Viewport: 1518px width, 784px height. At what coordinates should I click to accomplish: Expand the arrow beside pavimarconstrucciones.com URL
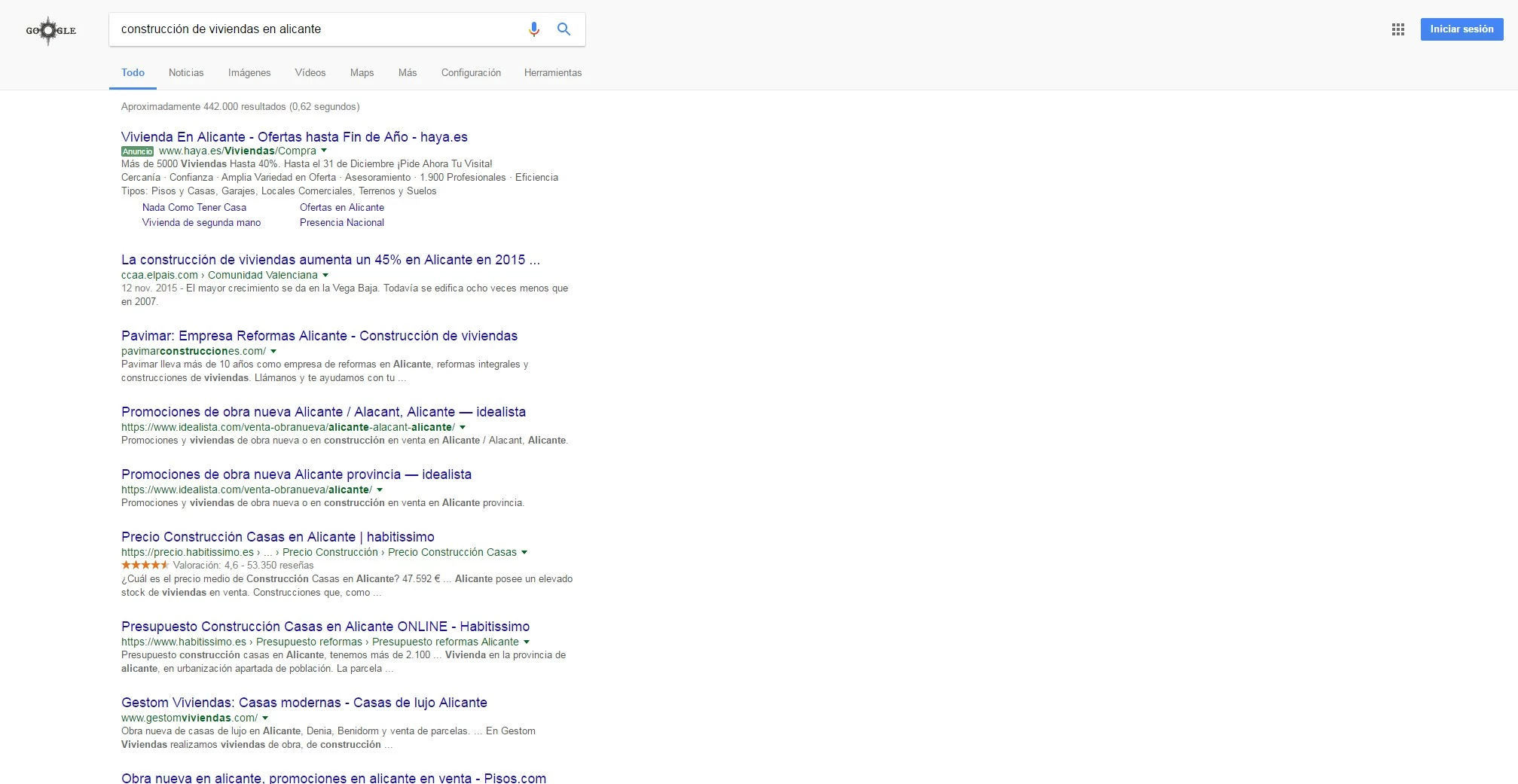273,351
